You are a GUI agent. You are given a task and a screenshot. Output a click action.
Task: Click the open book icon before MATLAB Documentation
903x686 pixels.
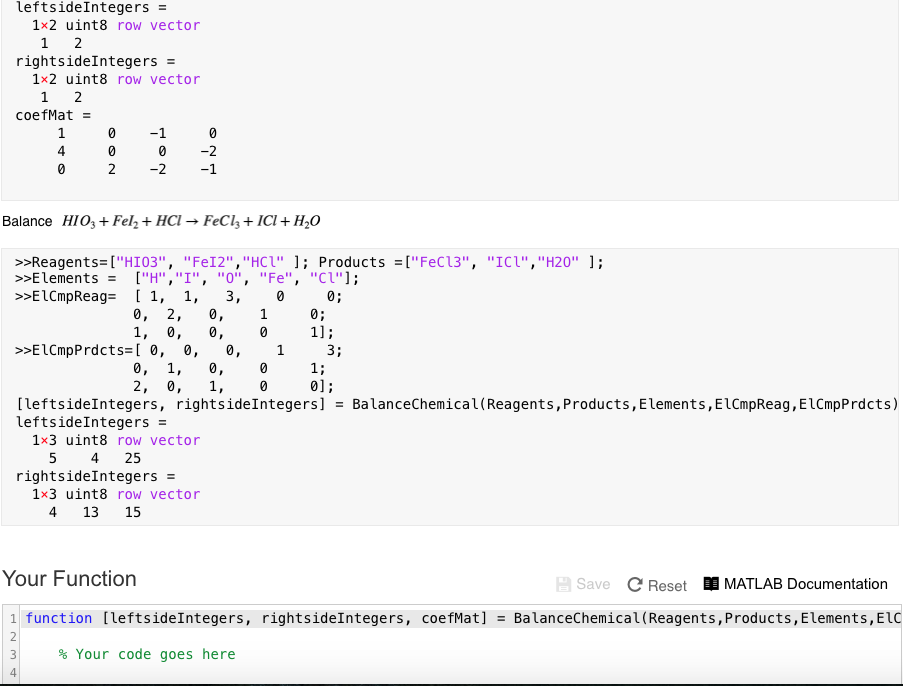pos(709,584)
